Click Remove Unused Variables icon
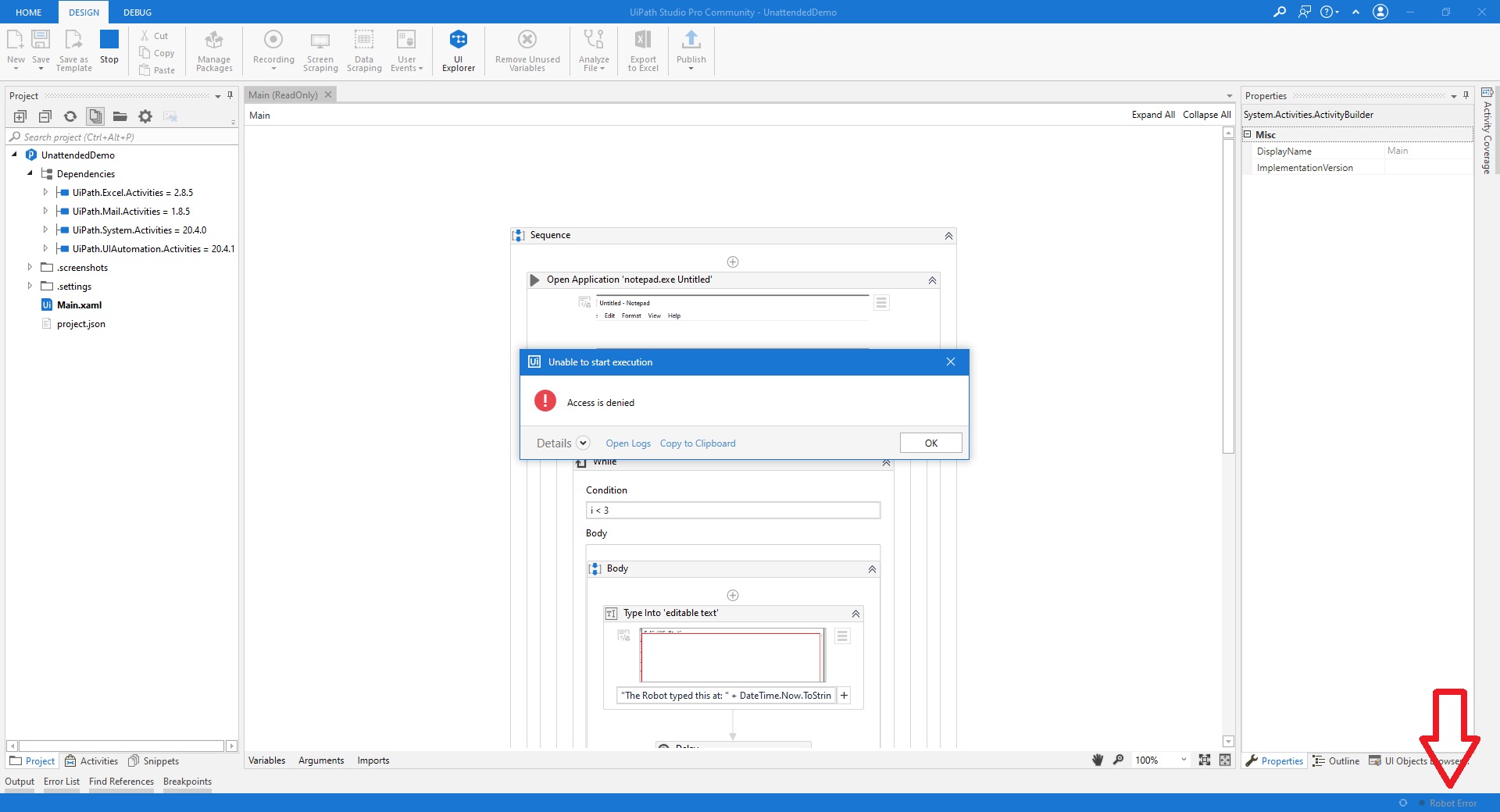 [x=527, y=50]
